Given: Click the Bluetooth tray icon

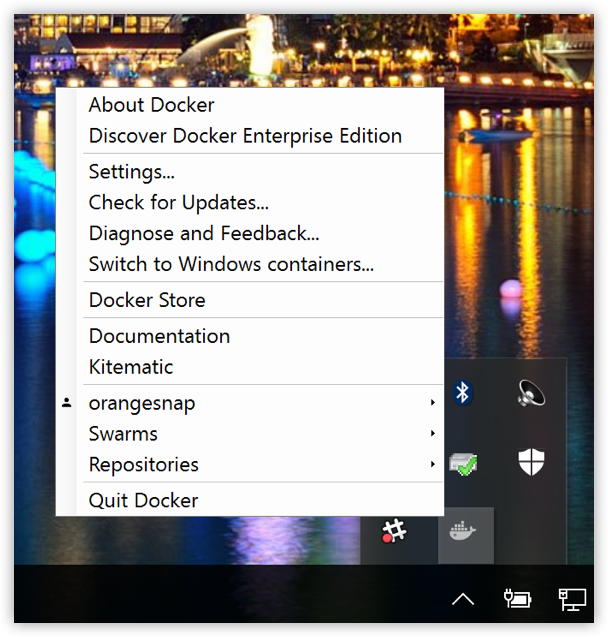Looking at the screenshot, I should pyautogui.click(x=462, y=393).
